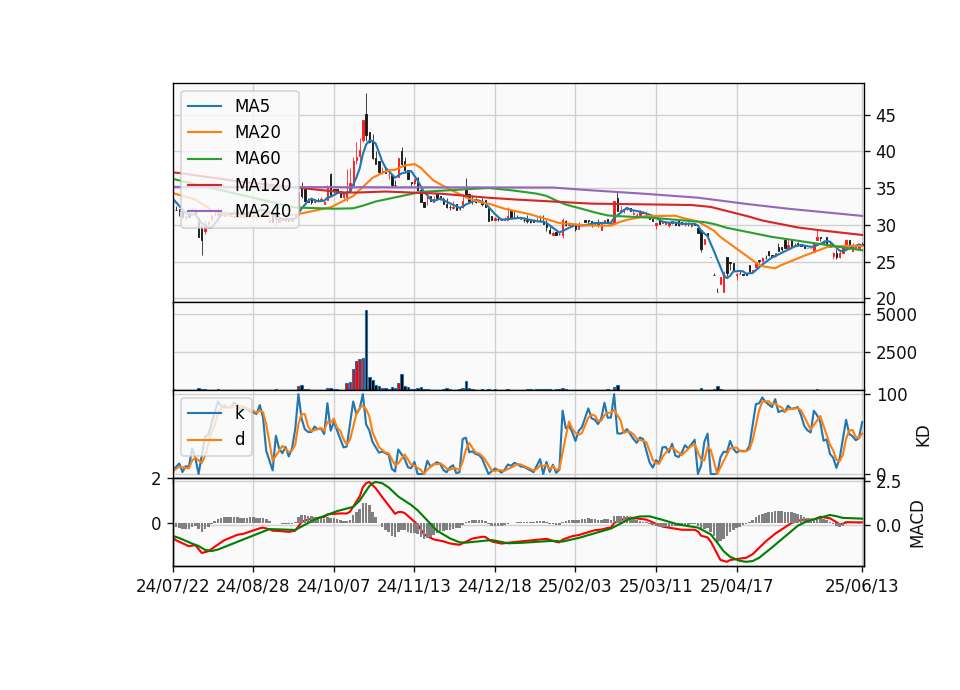
Task: Click the k legend entry in KD panel
Action: 239,413
